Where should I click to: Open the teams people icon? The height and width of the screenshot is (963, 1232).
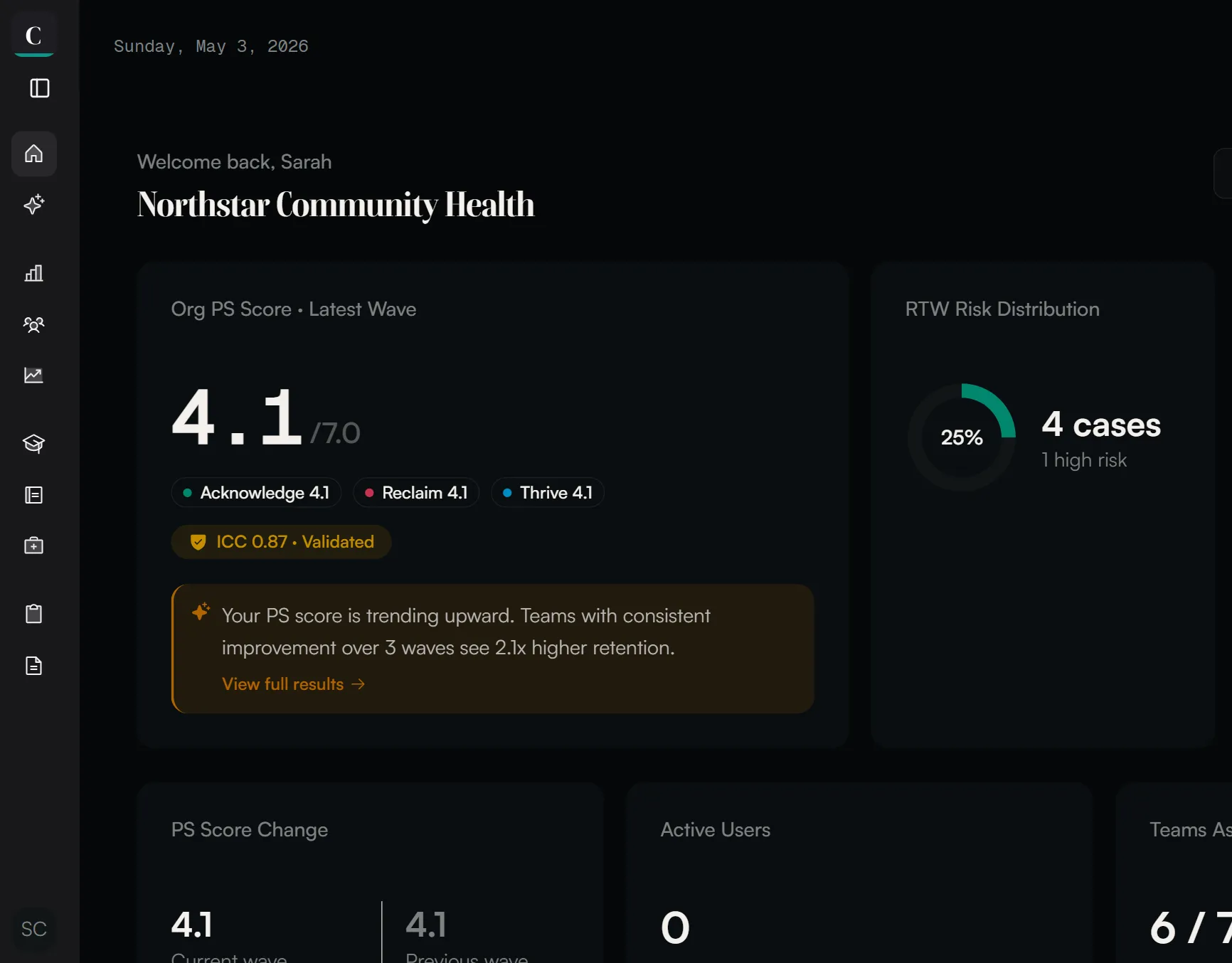point(33,324)
